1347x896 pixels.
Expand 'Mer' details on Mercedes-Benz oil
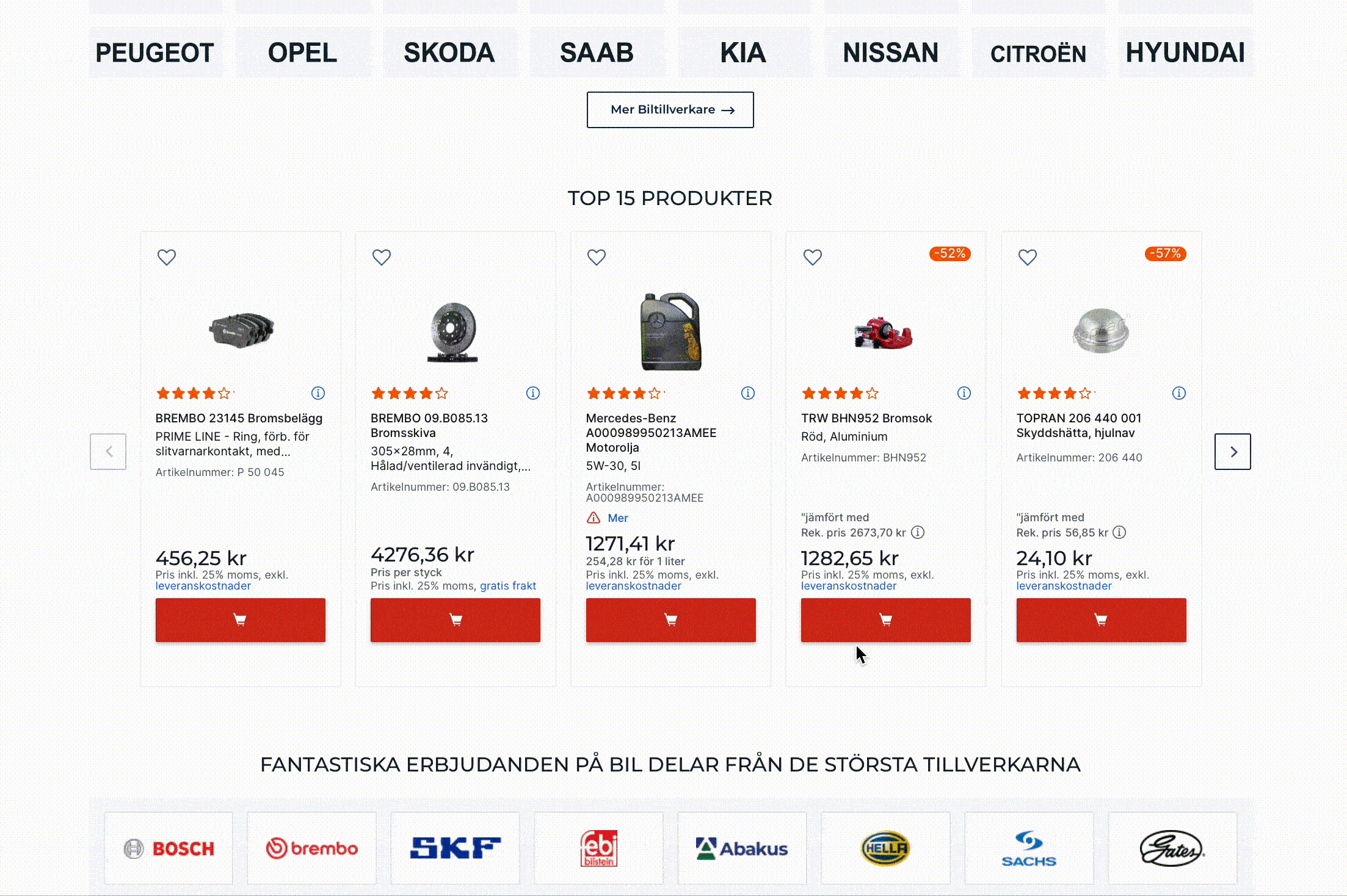(x=618, y=518)
